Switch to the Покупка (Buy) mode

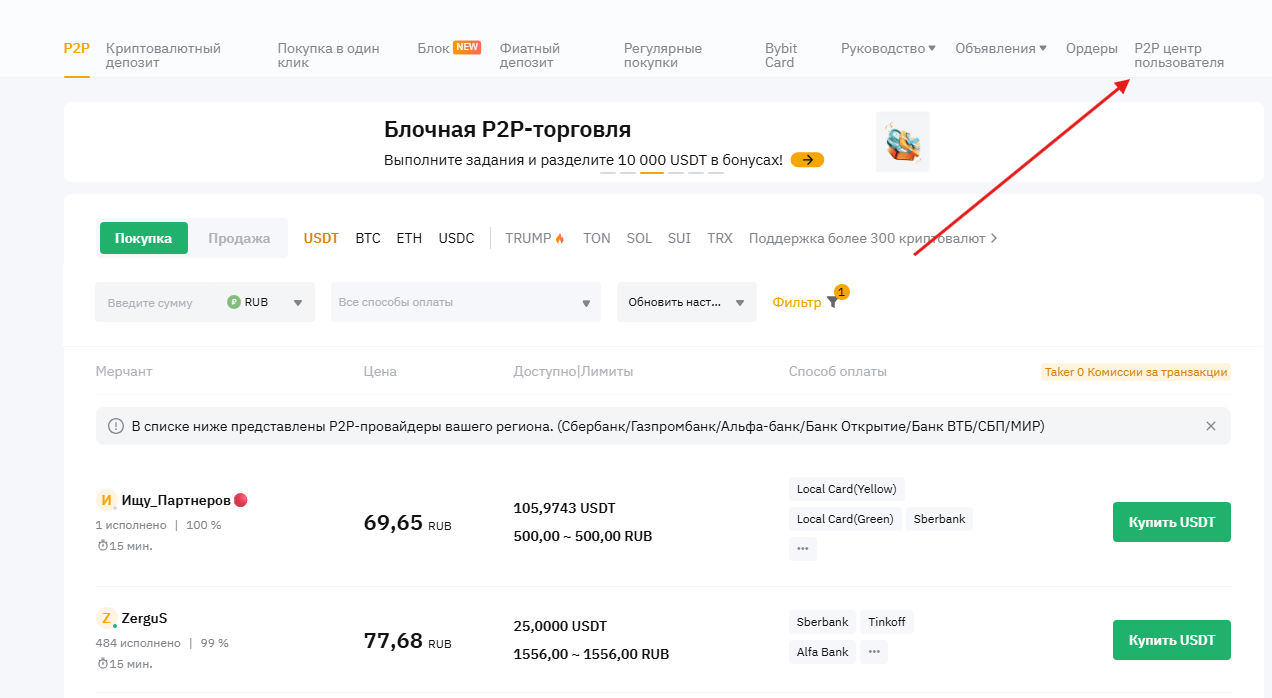click(144, 238)
